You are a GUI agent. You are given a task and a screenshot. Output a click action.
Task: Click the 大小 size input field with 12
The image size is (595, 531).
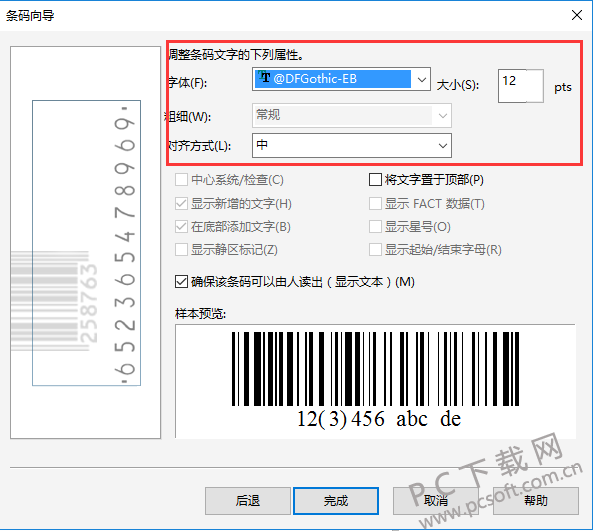click(x=521, y=86)
